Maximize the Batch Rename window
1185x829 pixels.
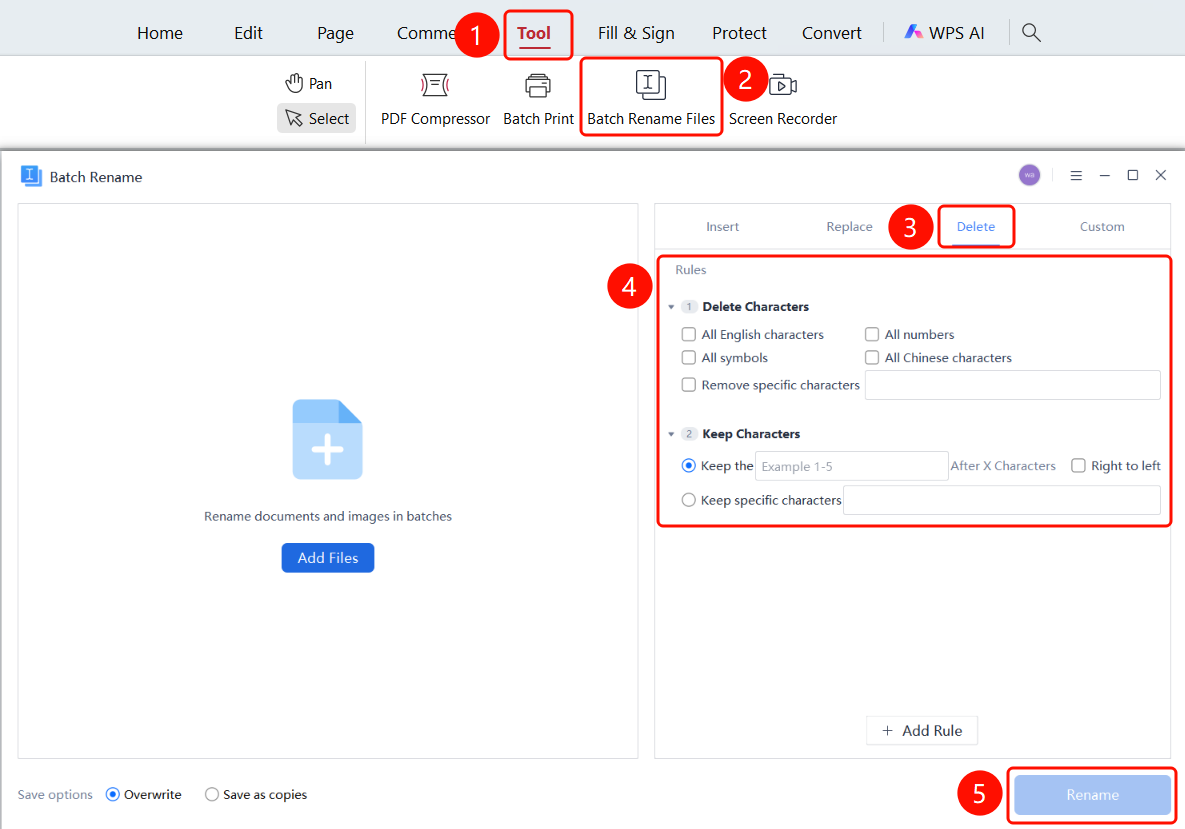[x=1132, y=175]
